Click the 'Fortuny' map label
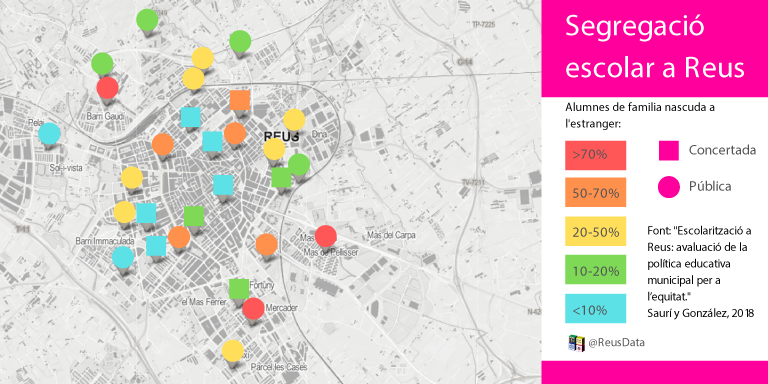The image size is (768, 384). [x=261, y=285]
